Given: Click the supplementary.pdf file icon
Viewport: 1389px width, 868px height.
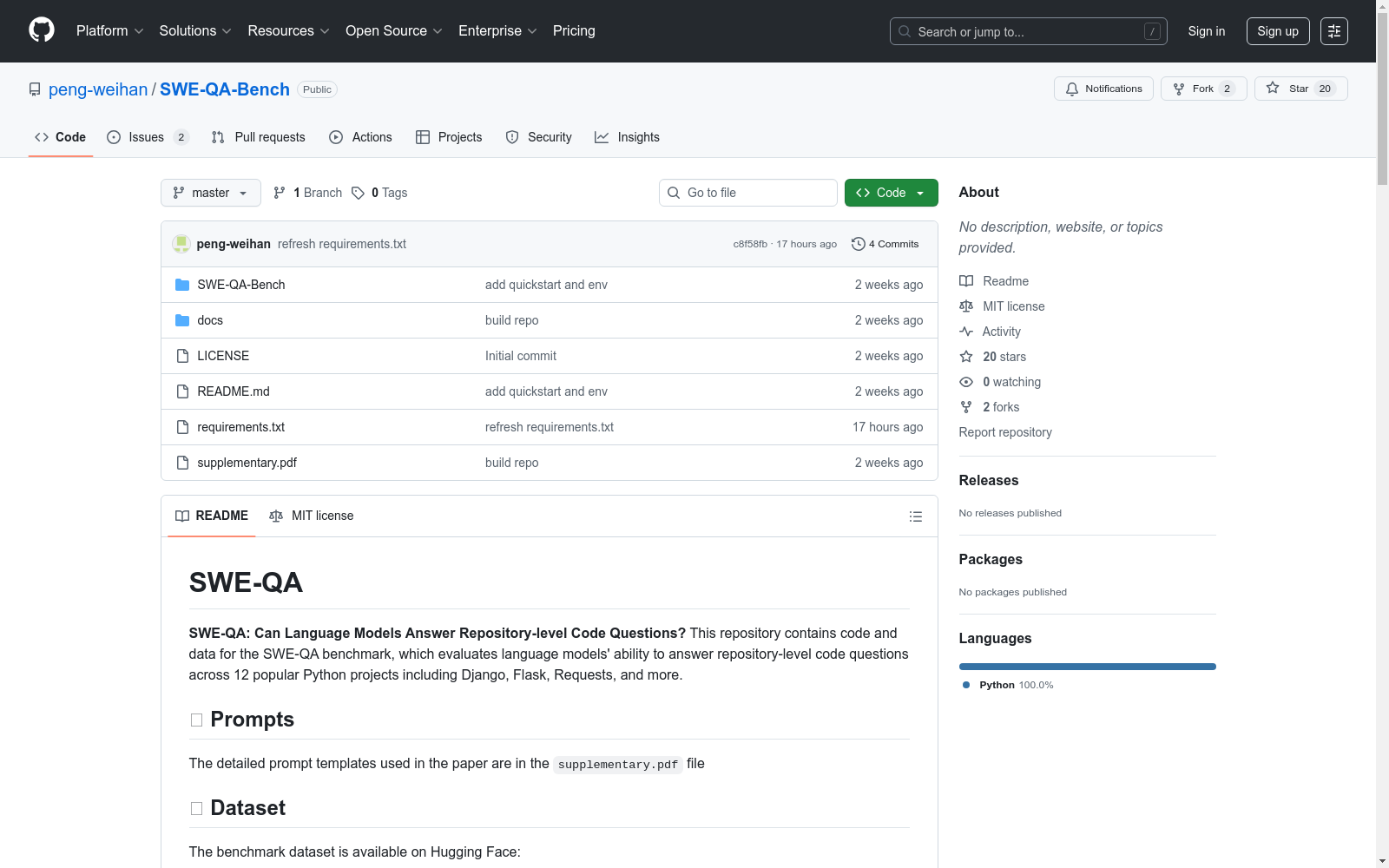Looking at the screenshot, I should [182, 463].
